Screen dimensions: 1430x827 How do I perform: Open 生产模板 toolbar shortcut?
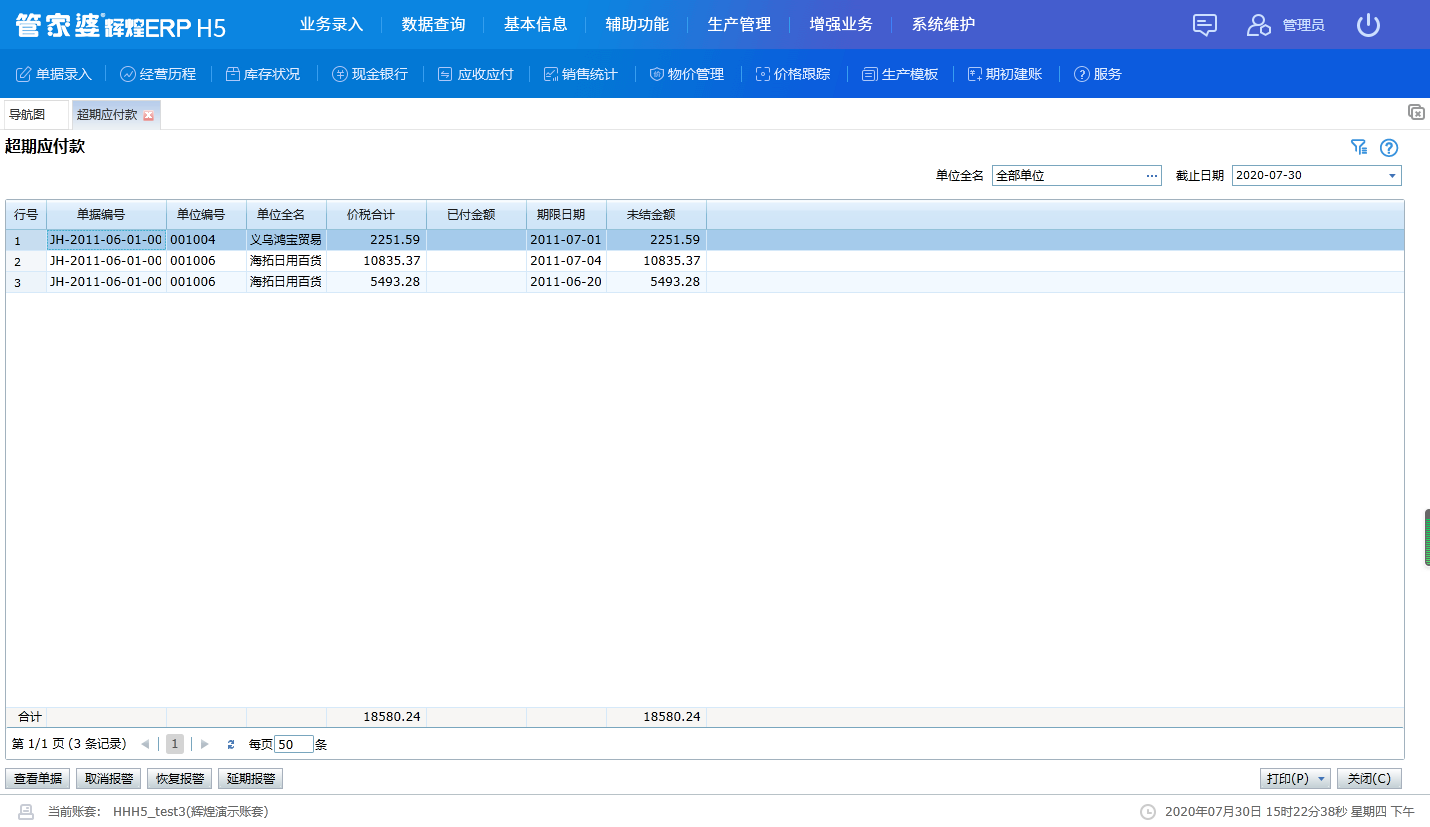click(x=900, y=74)
